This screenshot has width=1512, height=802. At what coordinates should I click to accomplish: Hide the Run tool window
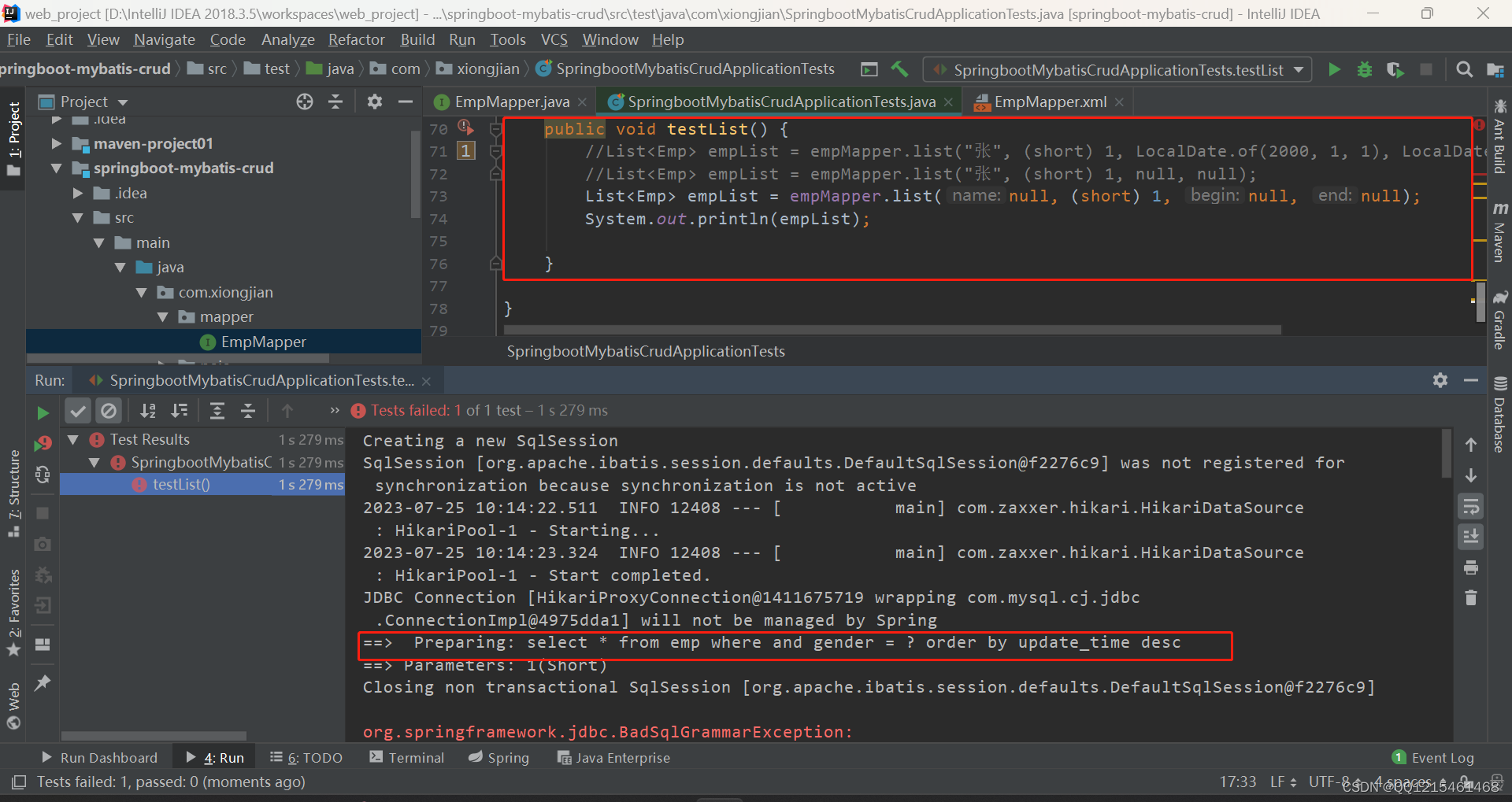point(1471,380)
